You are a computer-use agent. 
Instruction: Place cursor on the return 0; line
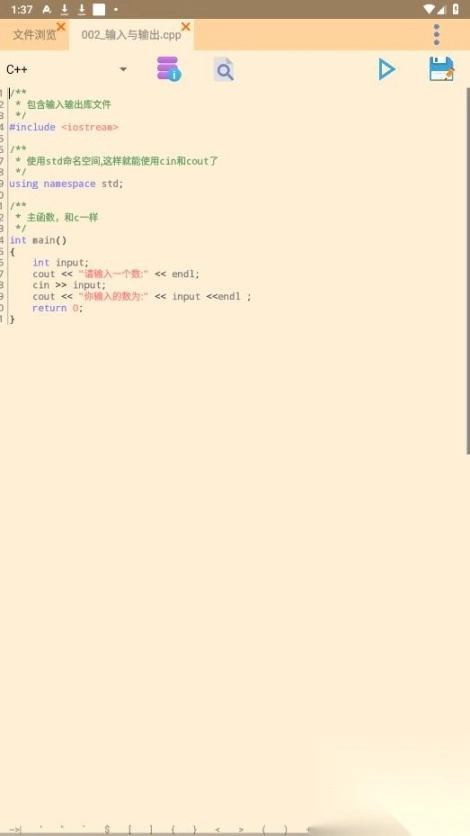[58, 308]
